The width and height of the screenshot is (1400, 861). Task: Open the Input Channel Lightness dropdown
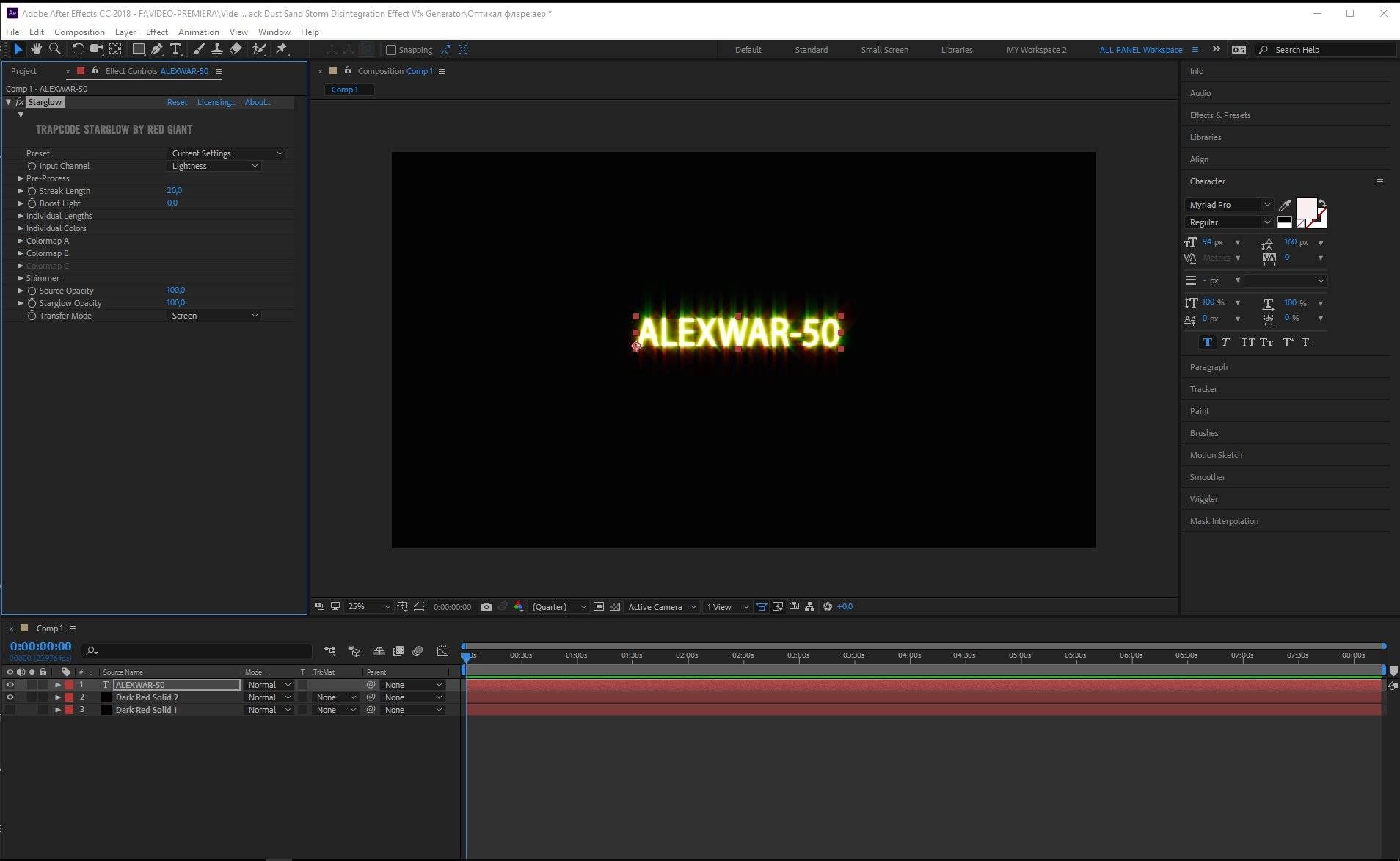(214, 166)
